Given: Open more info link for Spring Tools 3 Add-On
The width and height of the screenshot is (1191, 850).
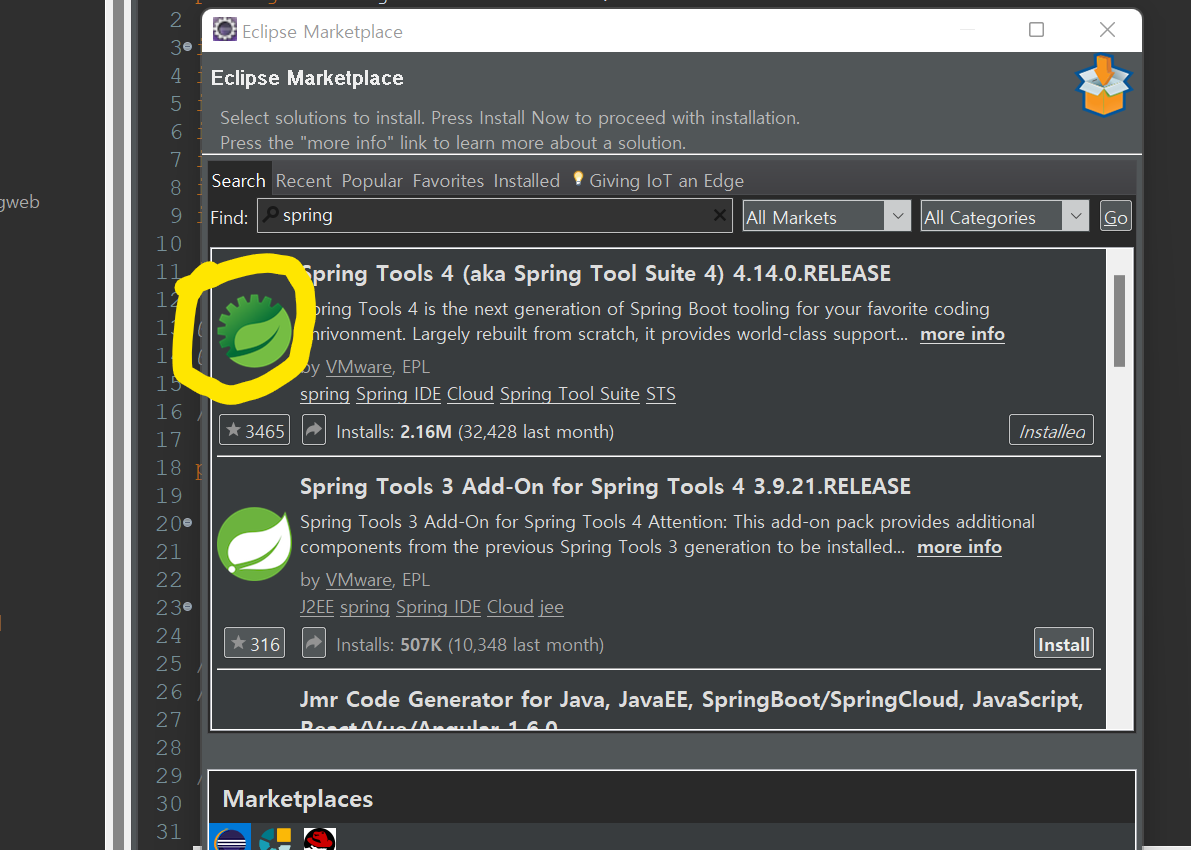Looking at the screenshot, I should click(x=959, y=547).
